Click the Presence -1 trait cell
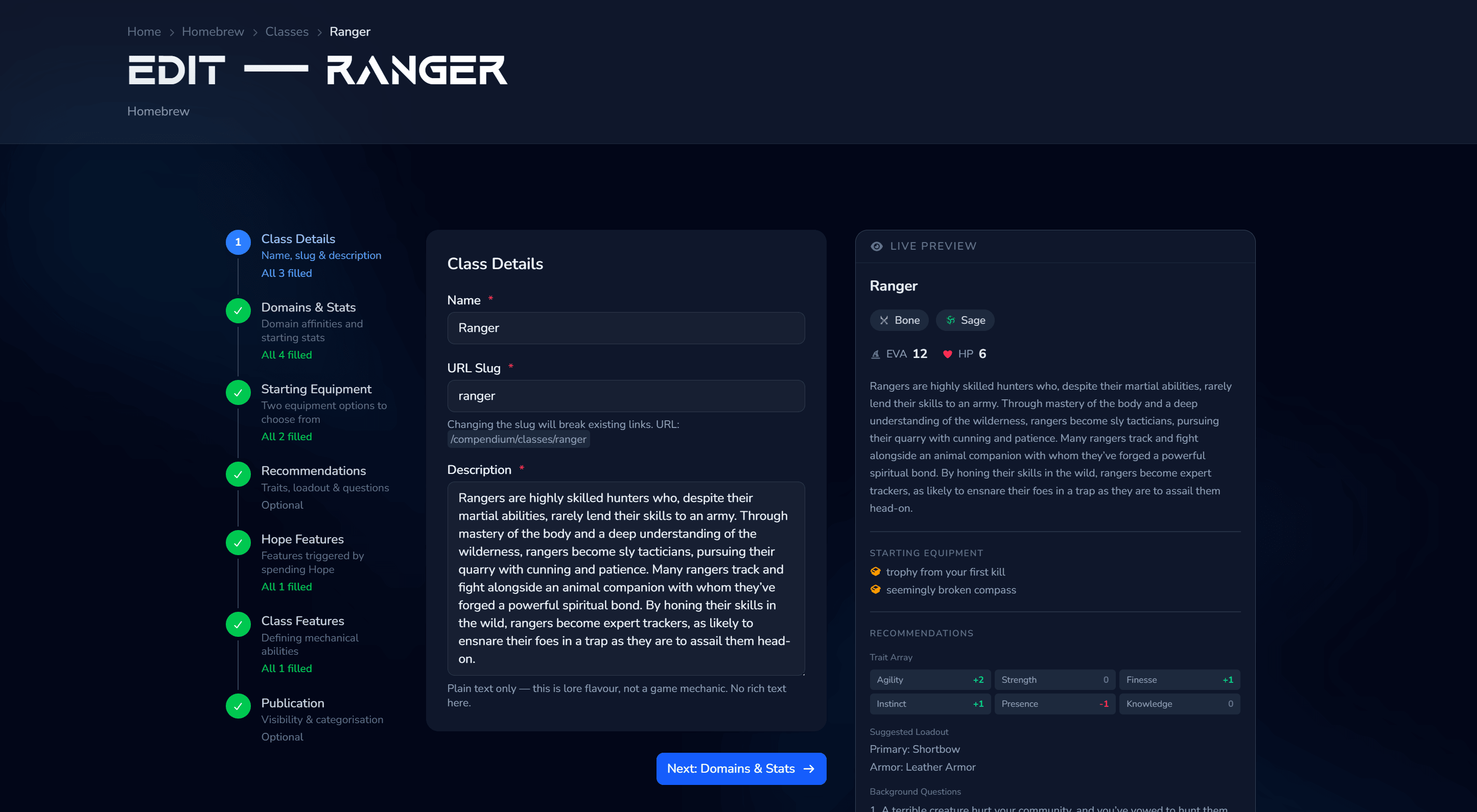 pyautogui.click(x=1055, y=704)
